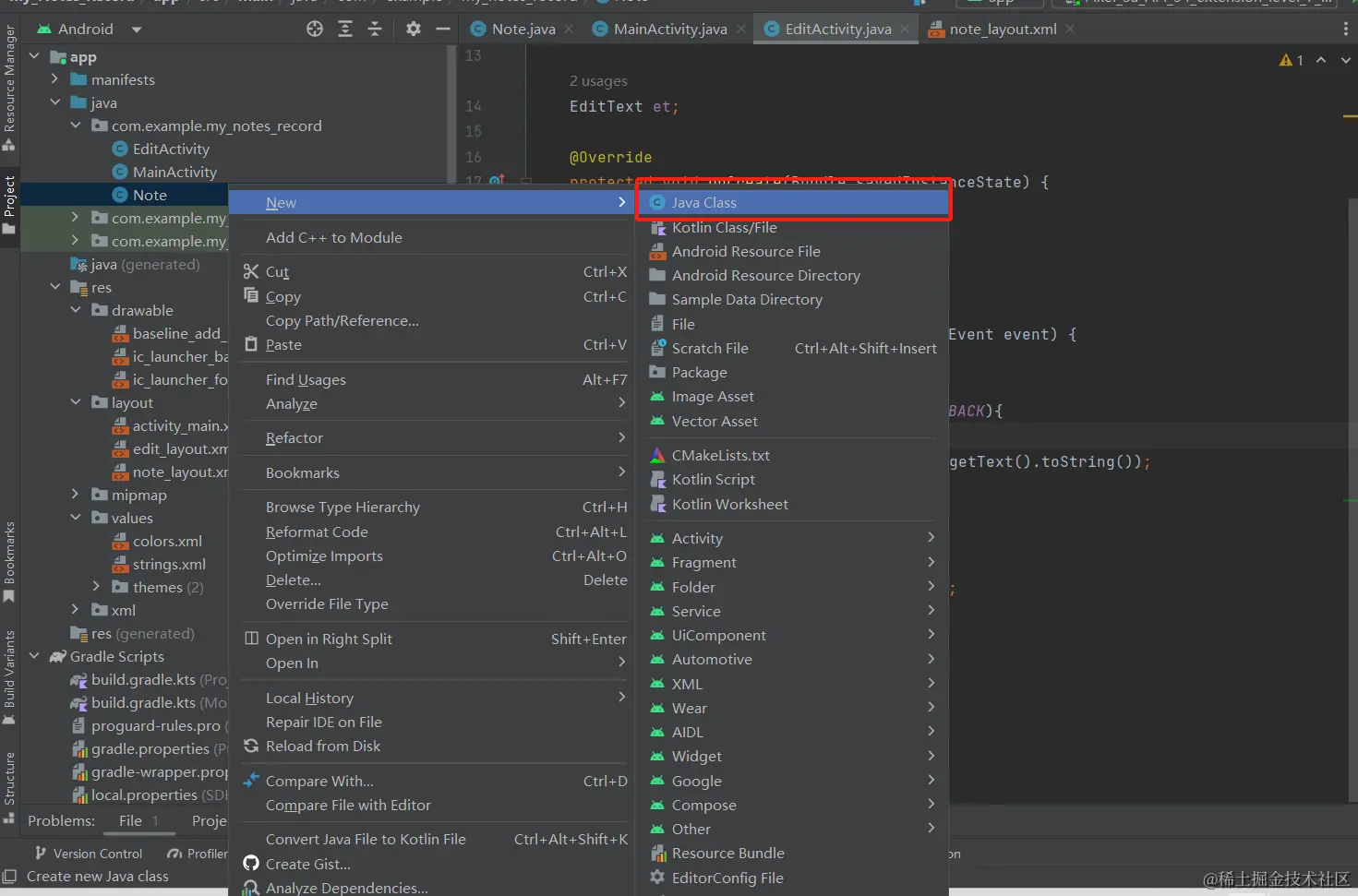This screenshot has height=896, width=1358.
Task: Go to previous highlighted error arrow
Action: 1321,60
